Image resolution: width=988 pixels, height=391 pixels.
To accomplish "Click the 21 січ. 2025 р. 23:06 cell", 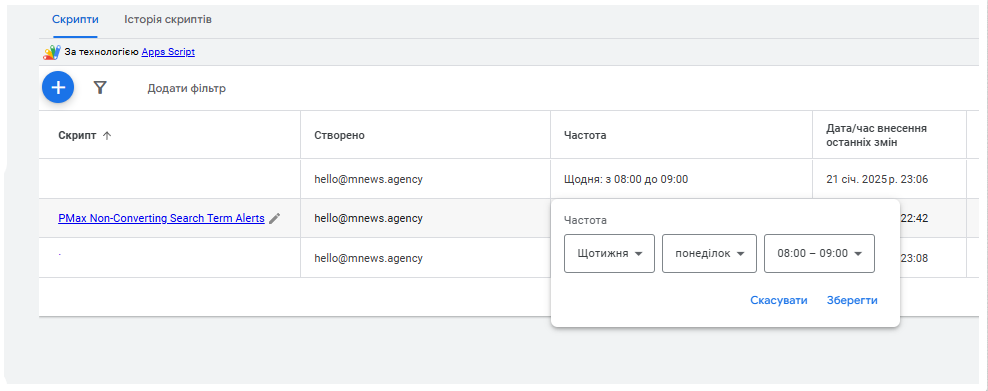I will pos(877,179).
